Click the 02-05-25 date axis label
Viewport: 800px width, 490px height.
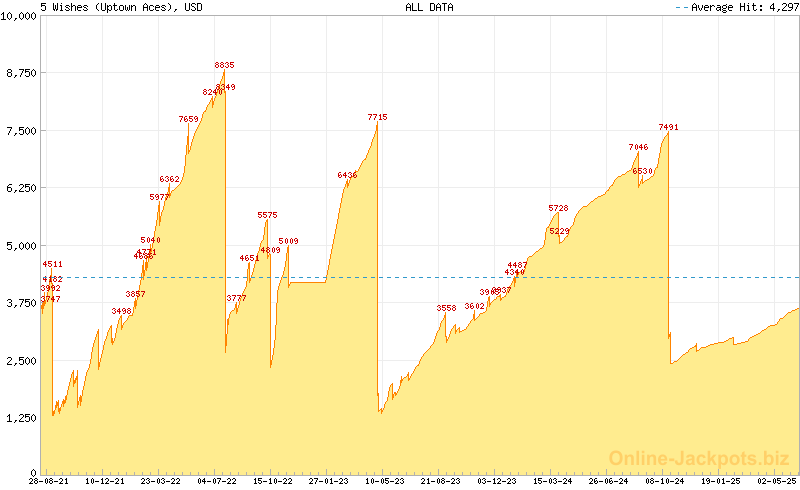coord(776,481)
